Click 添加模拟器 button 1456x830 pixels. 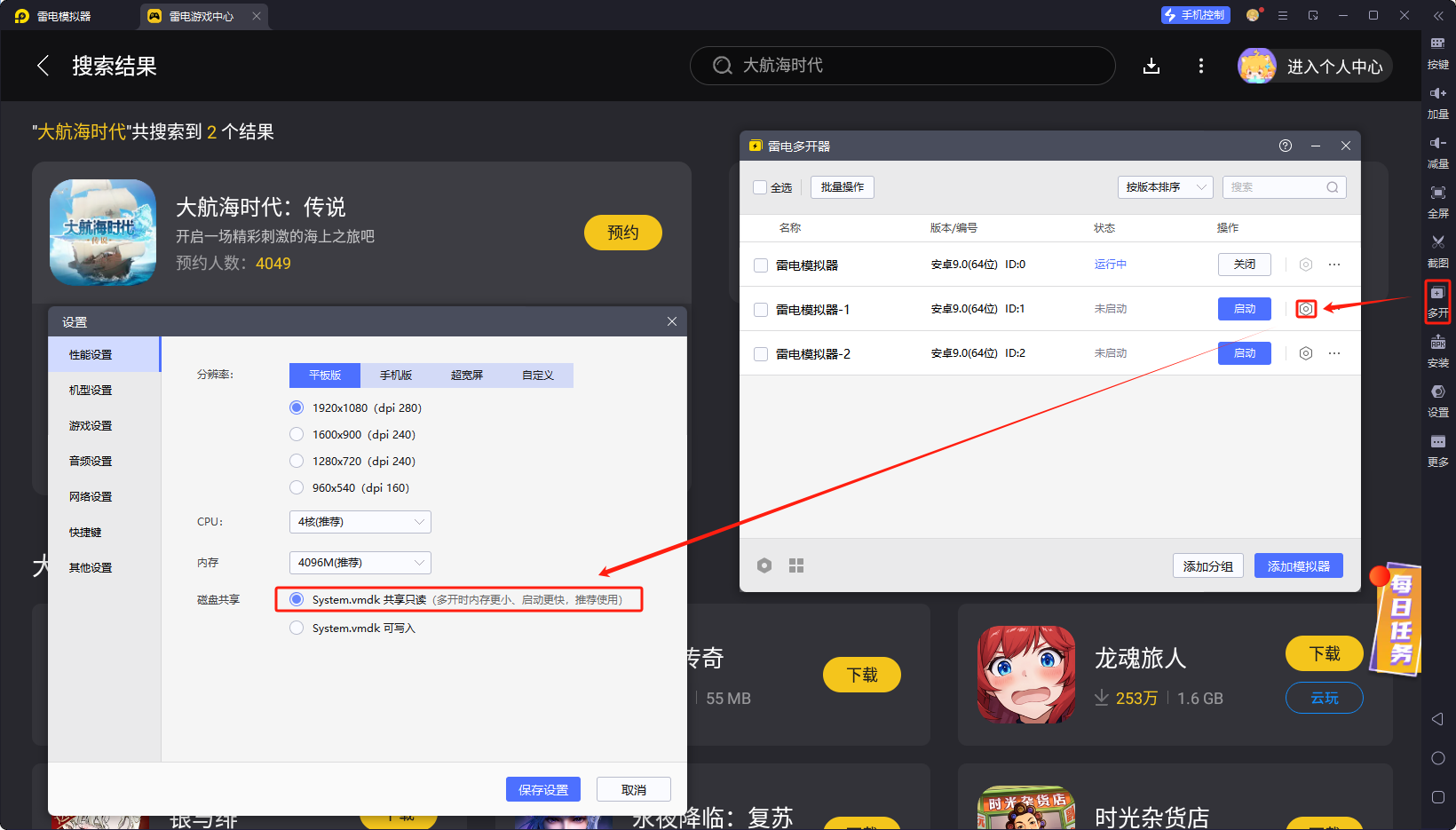tap(1299, 565)
